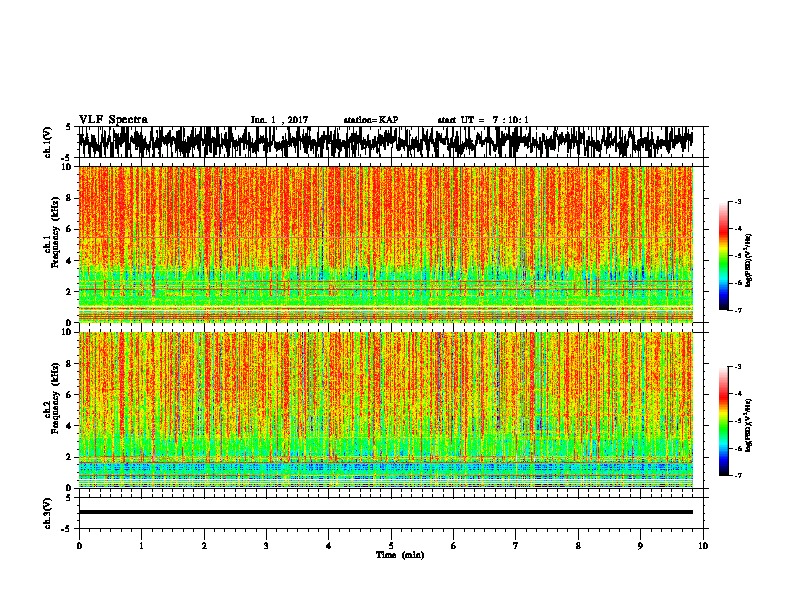Click the ch.1(V) waveform trace panel
792x612 pixels.
[x=390, y=142]
